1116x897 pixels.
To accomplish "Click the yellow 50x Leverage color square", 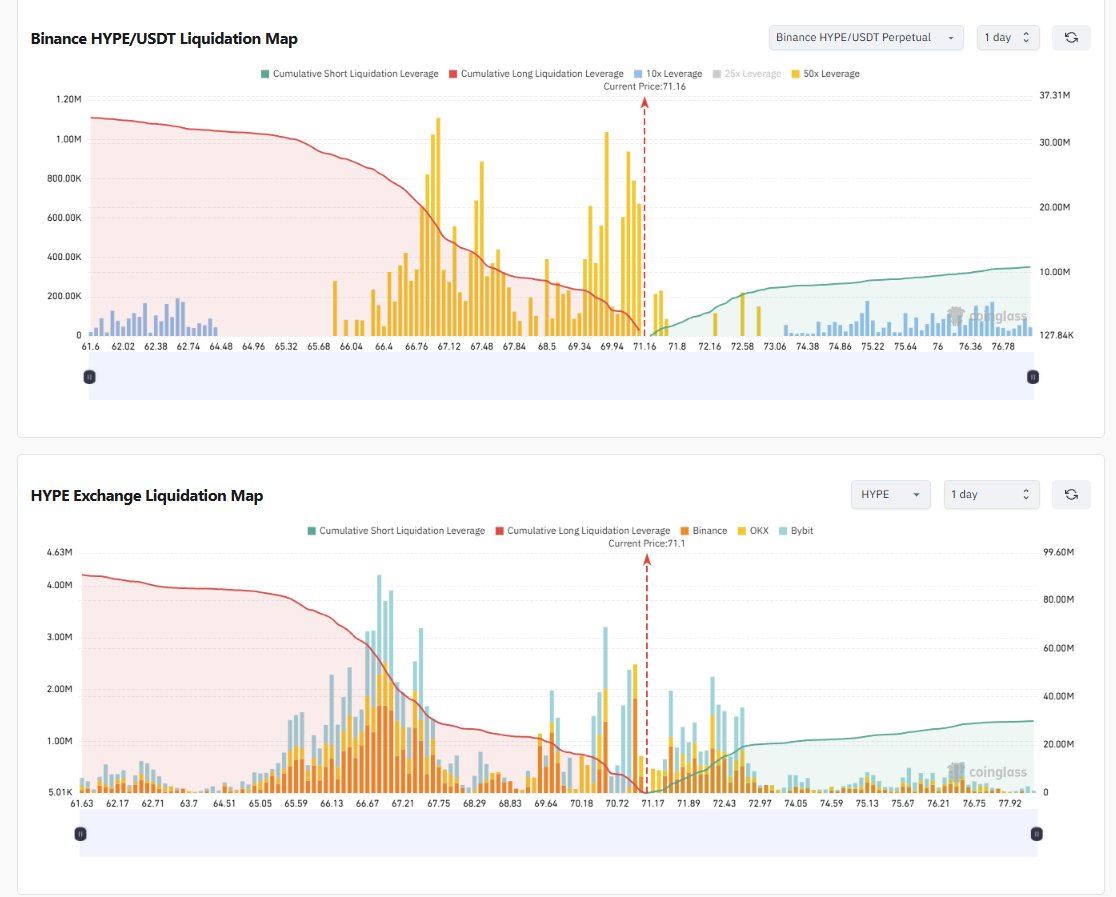I will [795, 74].
